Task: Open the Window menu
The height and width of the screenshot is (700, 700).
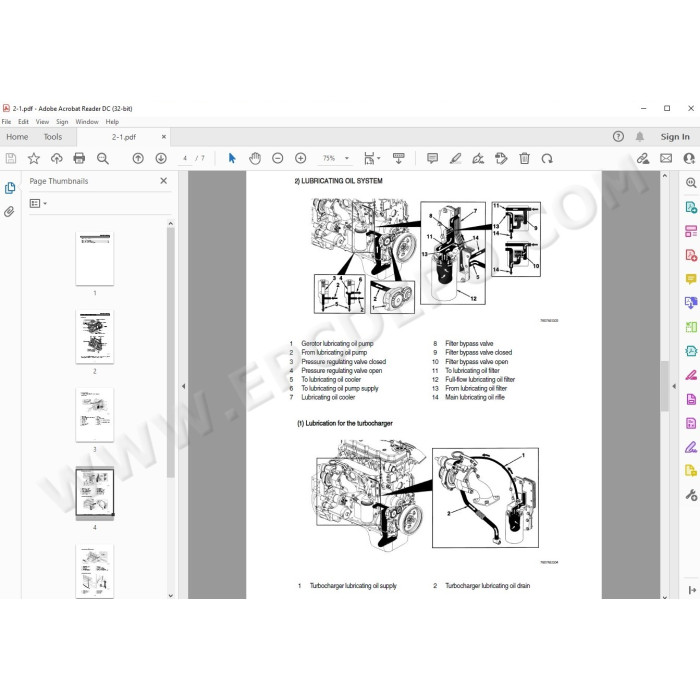Action: tap(87, 122)
